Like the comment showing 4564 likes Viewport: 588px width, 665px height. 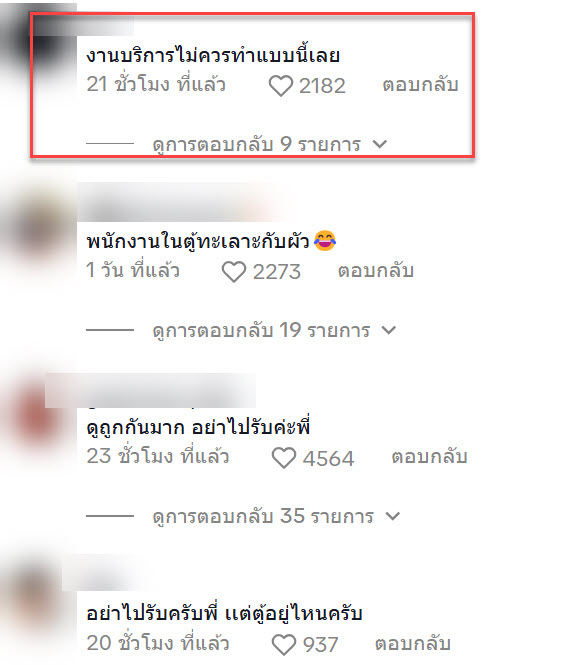click(x=283, y=458)
